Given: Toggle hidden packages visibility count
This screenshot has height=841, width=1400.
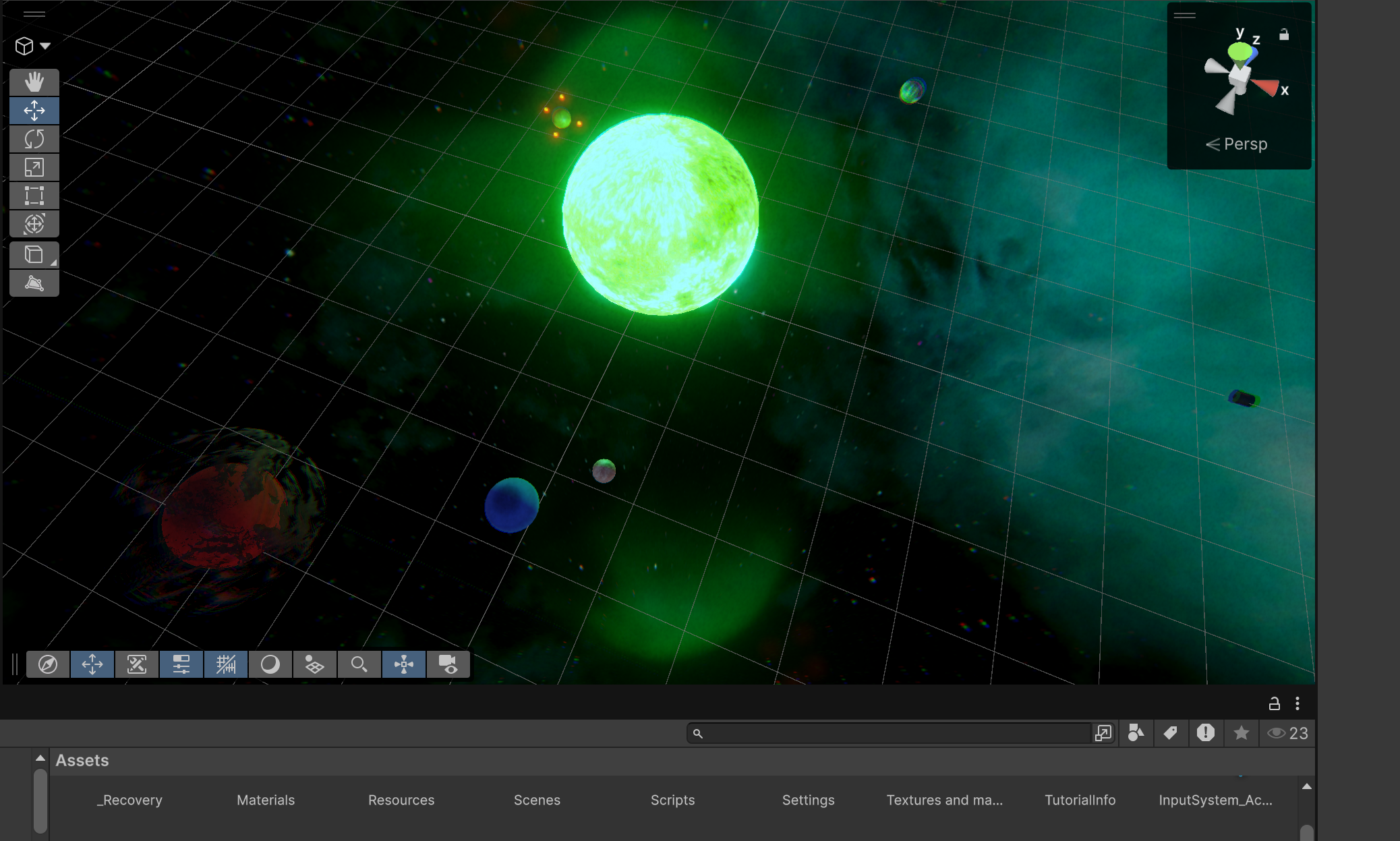Looking at the screenshot, I should pos(1287,733).
